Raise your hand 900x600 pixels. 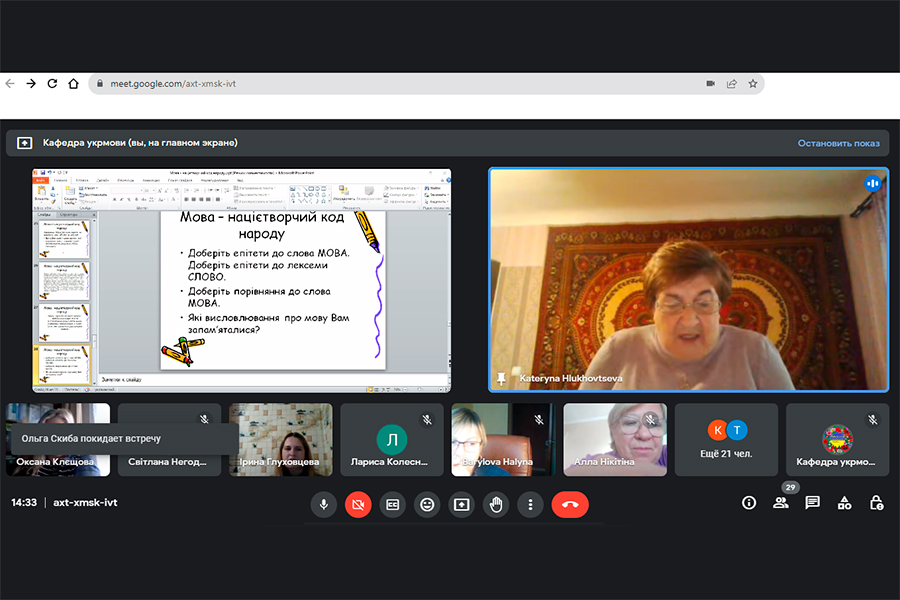[x=496, y=505]
